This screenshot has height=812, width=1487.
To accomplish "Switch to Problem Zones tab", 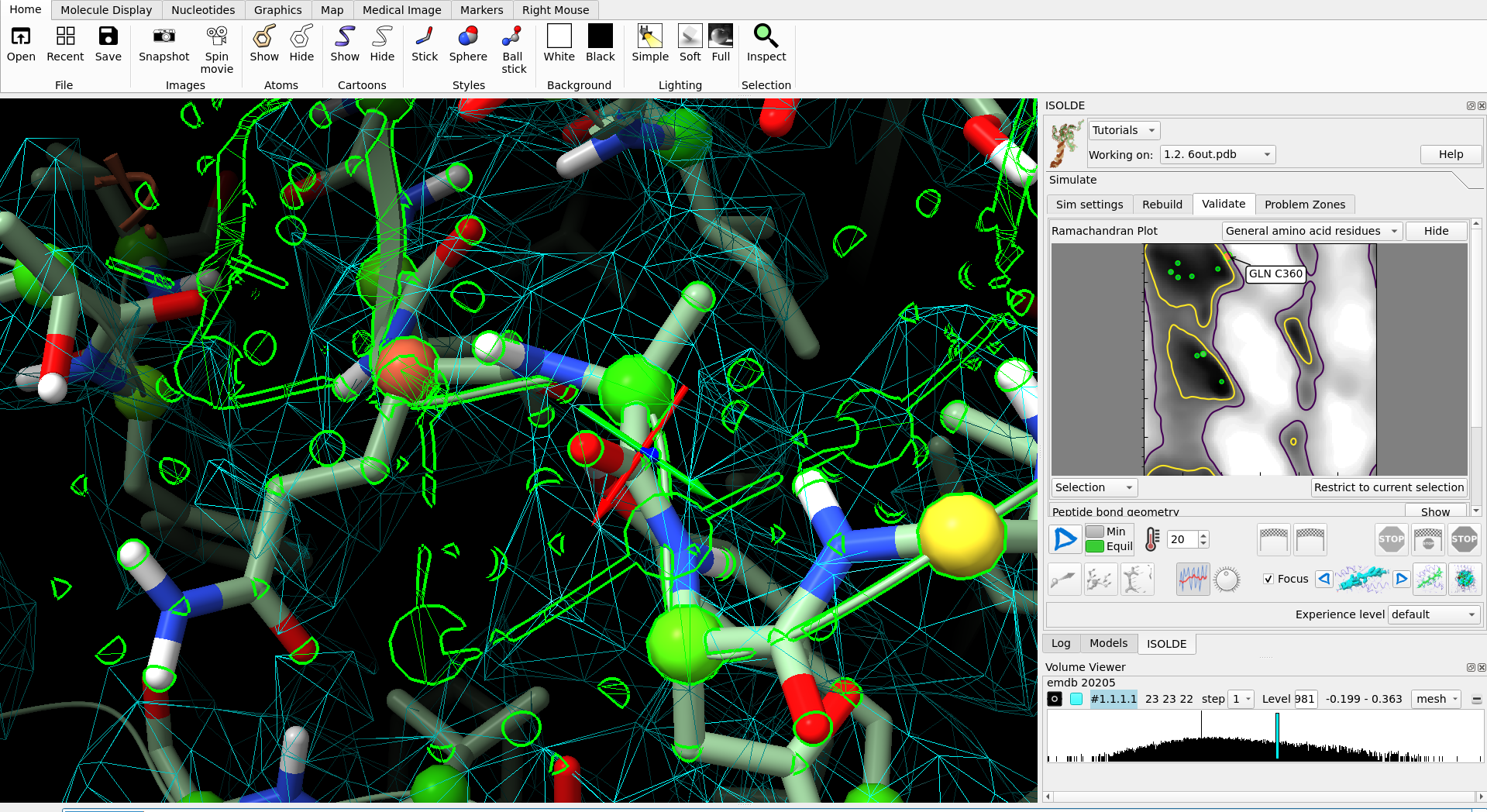I will click(x=1304, y=205).
